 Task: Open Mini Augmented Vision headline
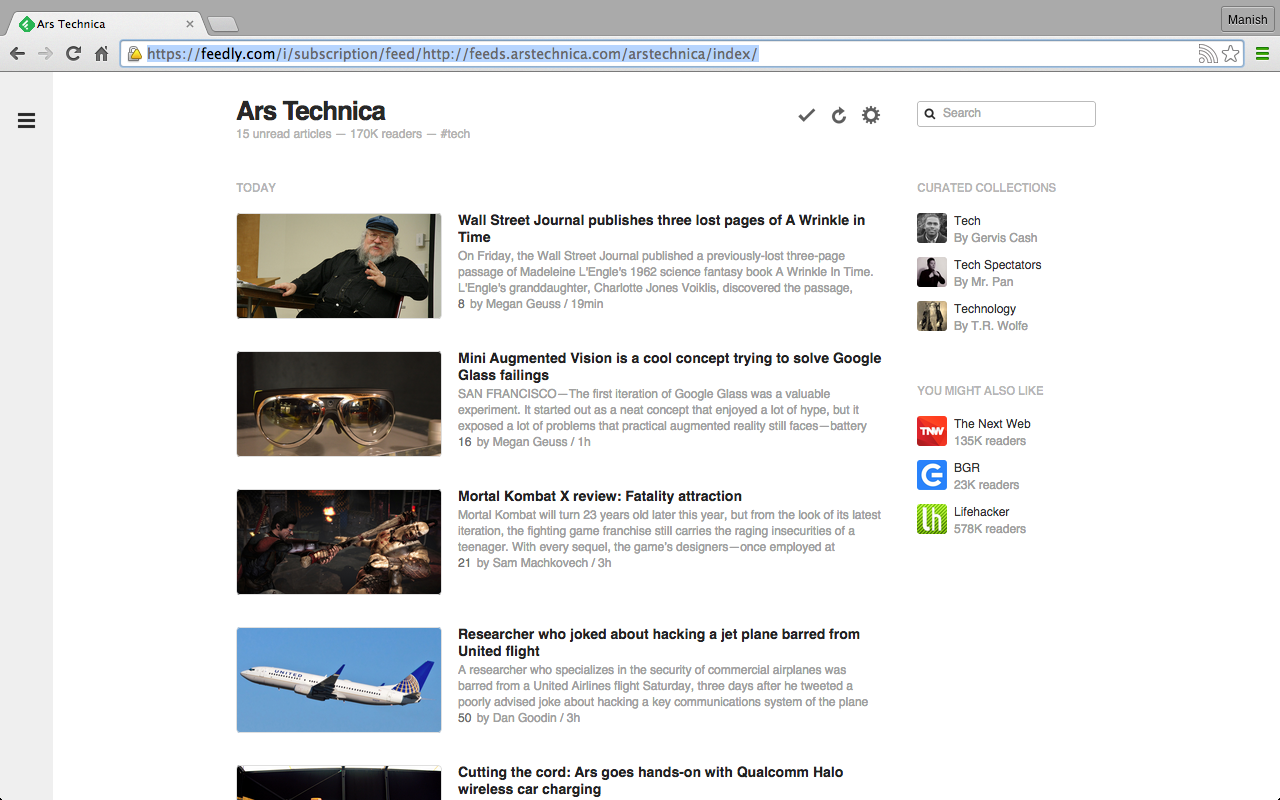point(670,367)
